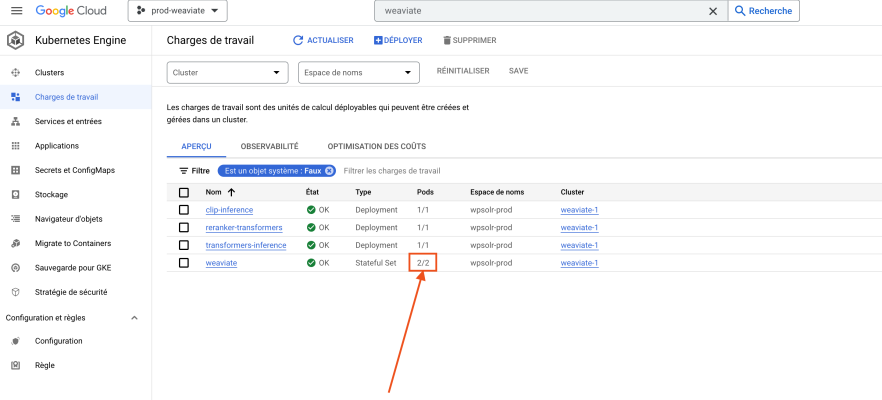This screenshot has height=400, width=882.
Task: Remove the 'Est un objet système' filter chip
Action: pyautogui.click(x=329, y=171)
